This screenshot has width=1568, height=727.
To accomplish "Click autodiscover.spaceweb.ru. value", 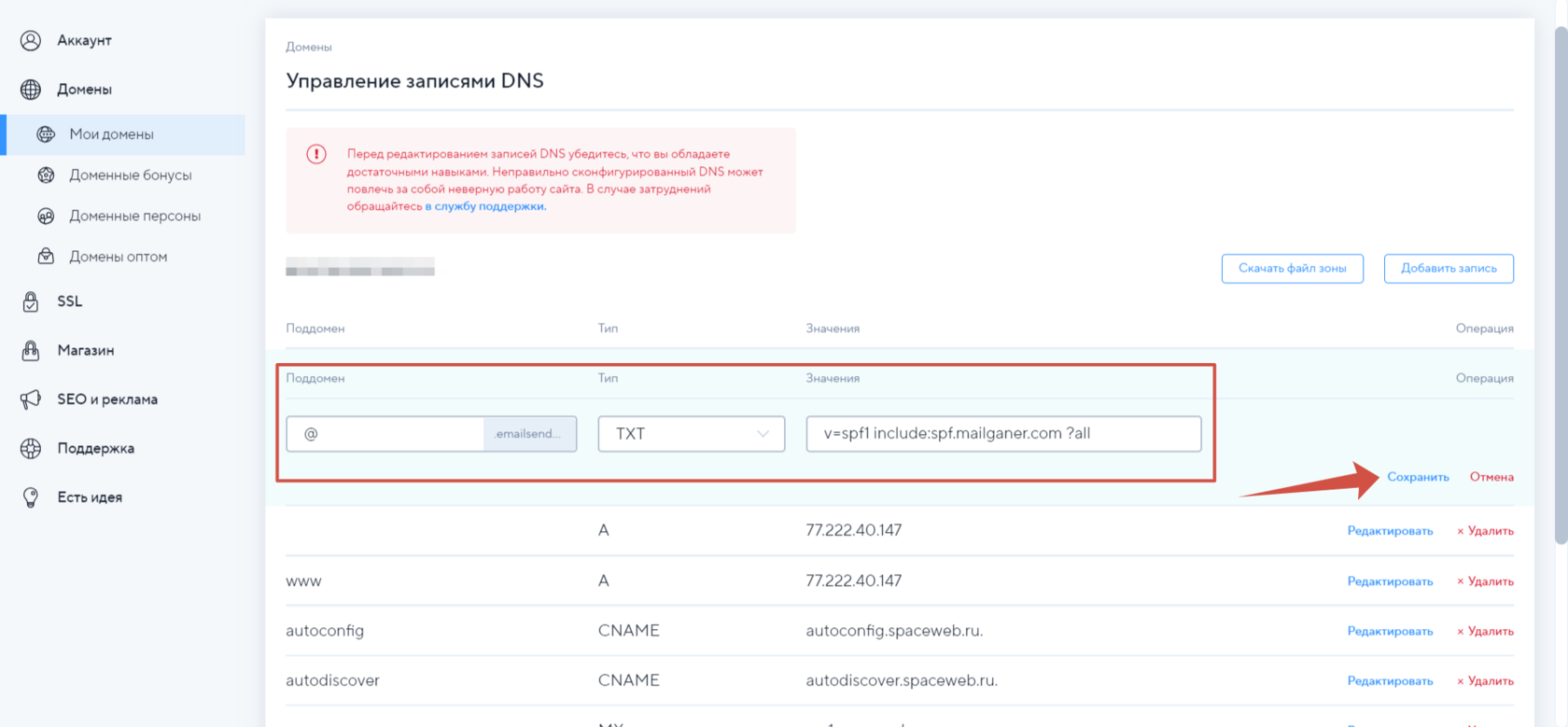I will pyautogui.click(x=902, y=680).
